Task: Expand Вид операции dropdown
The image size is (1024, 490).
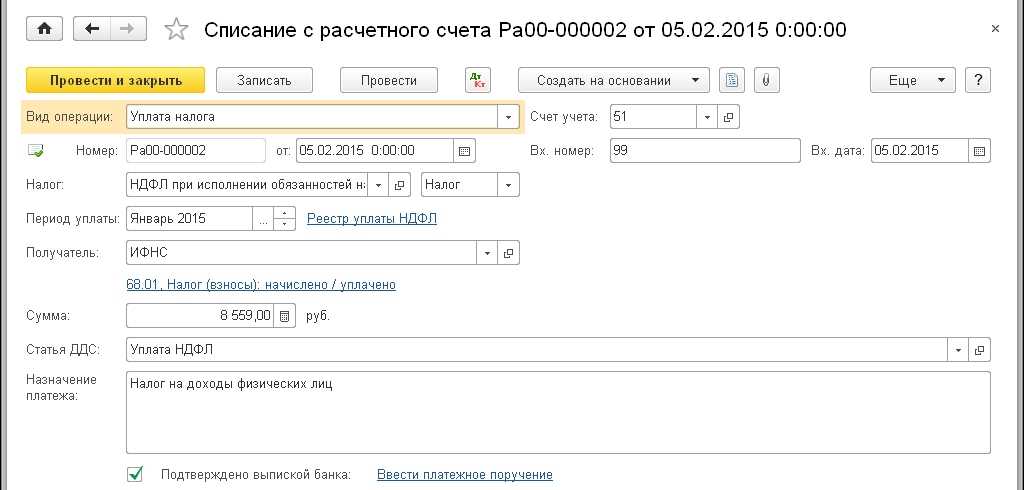Action: point(509,117)
